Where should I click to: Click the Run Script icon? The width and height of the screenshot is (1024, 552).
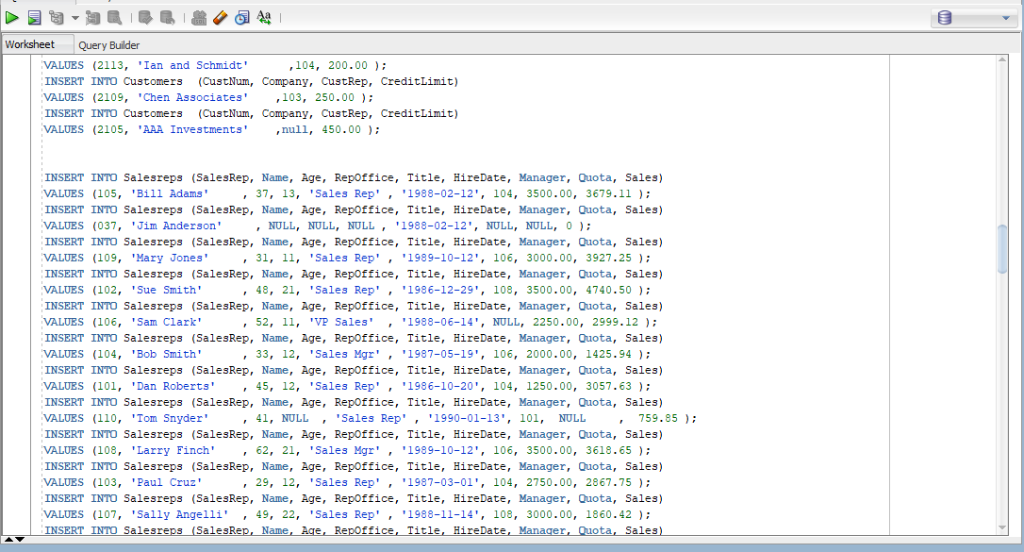pos(34,18)
